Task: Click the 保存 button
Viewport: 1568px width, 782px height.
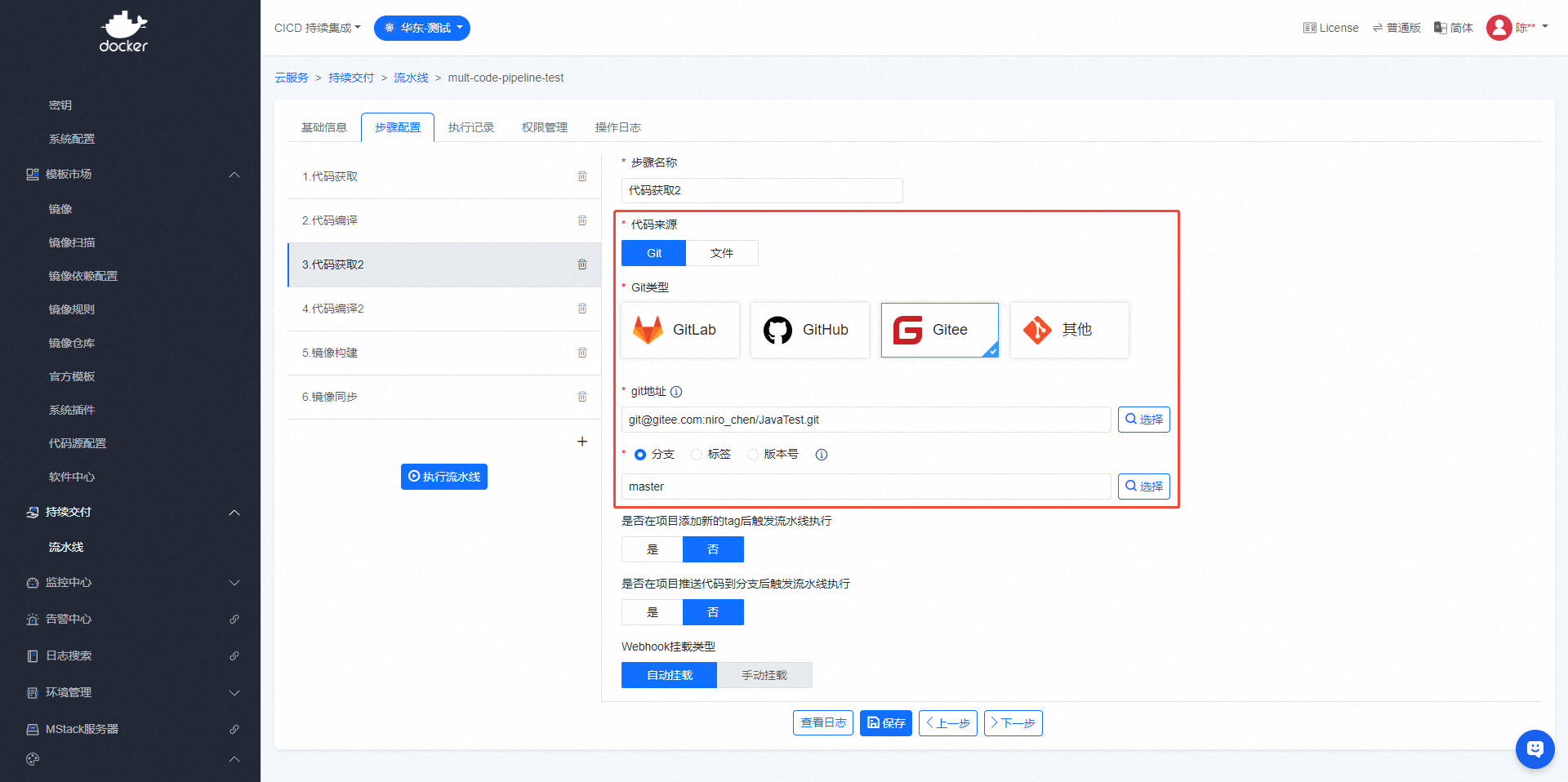Action: [x=886, y=723]
